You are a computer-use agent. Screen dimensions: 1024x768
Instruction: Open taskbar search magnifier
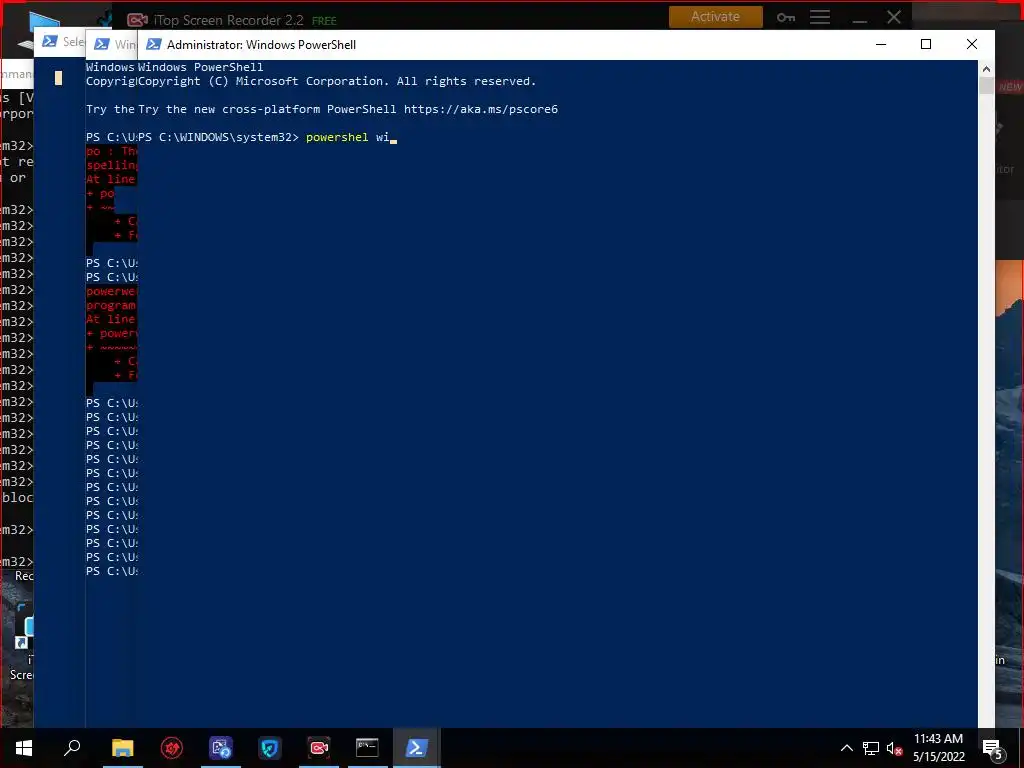(72, 748)
